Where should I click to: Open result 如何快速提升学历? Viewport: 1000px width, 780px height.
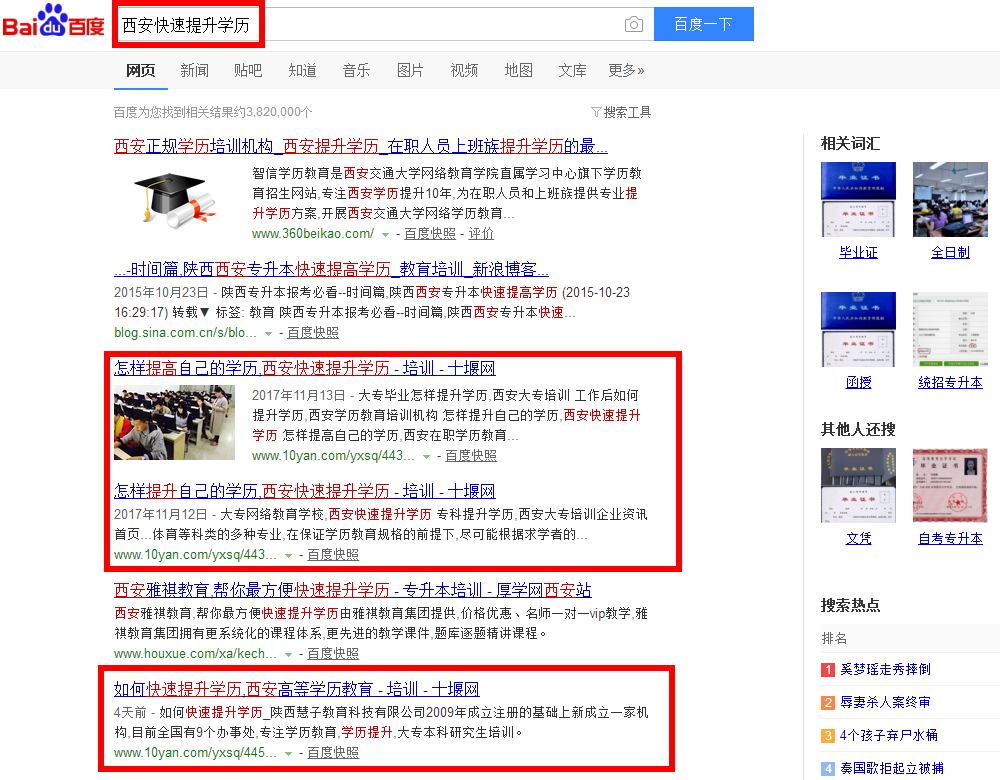point(297,689)
